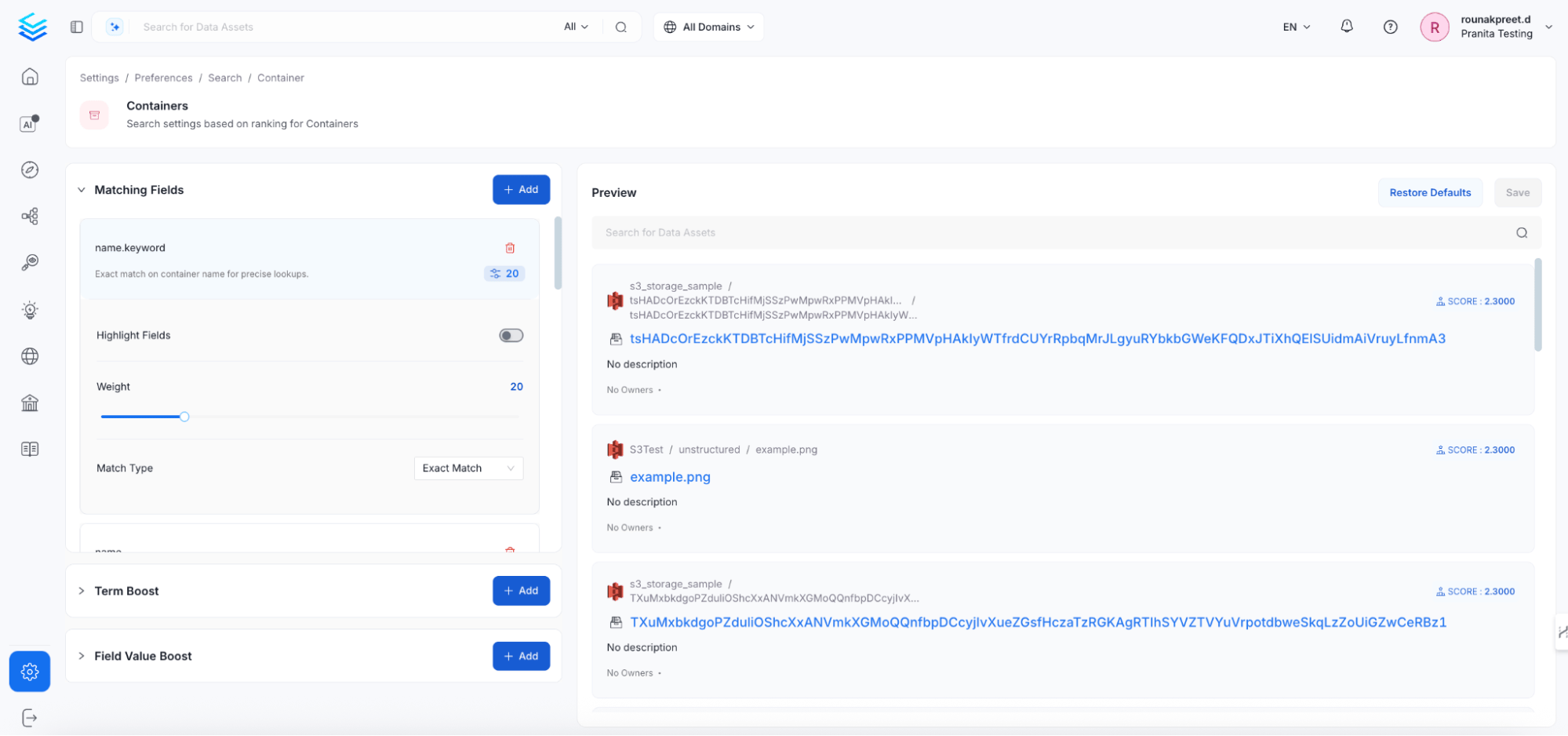Go to Preferences breadcrumb
1568x736 pixels.
(x=163, y=78)
